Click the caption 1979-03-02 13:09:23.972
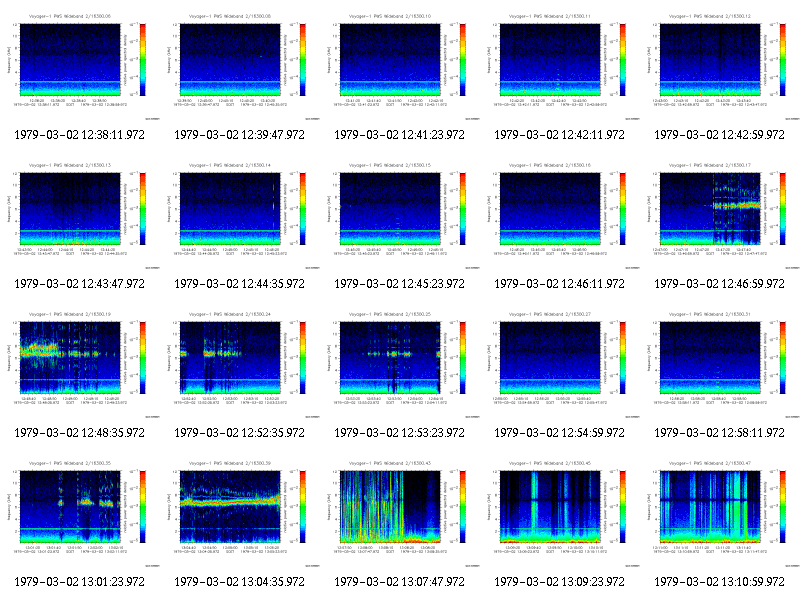 pyautogui.click(x=559, y=582)
